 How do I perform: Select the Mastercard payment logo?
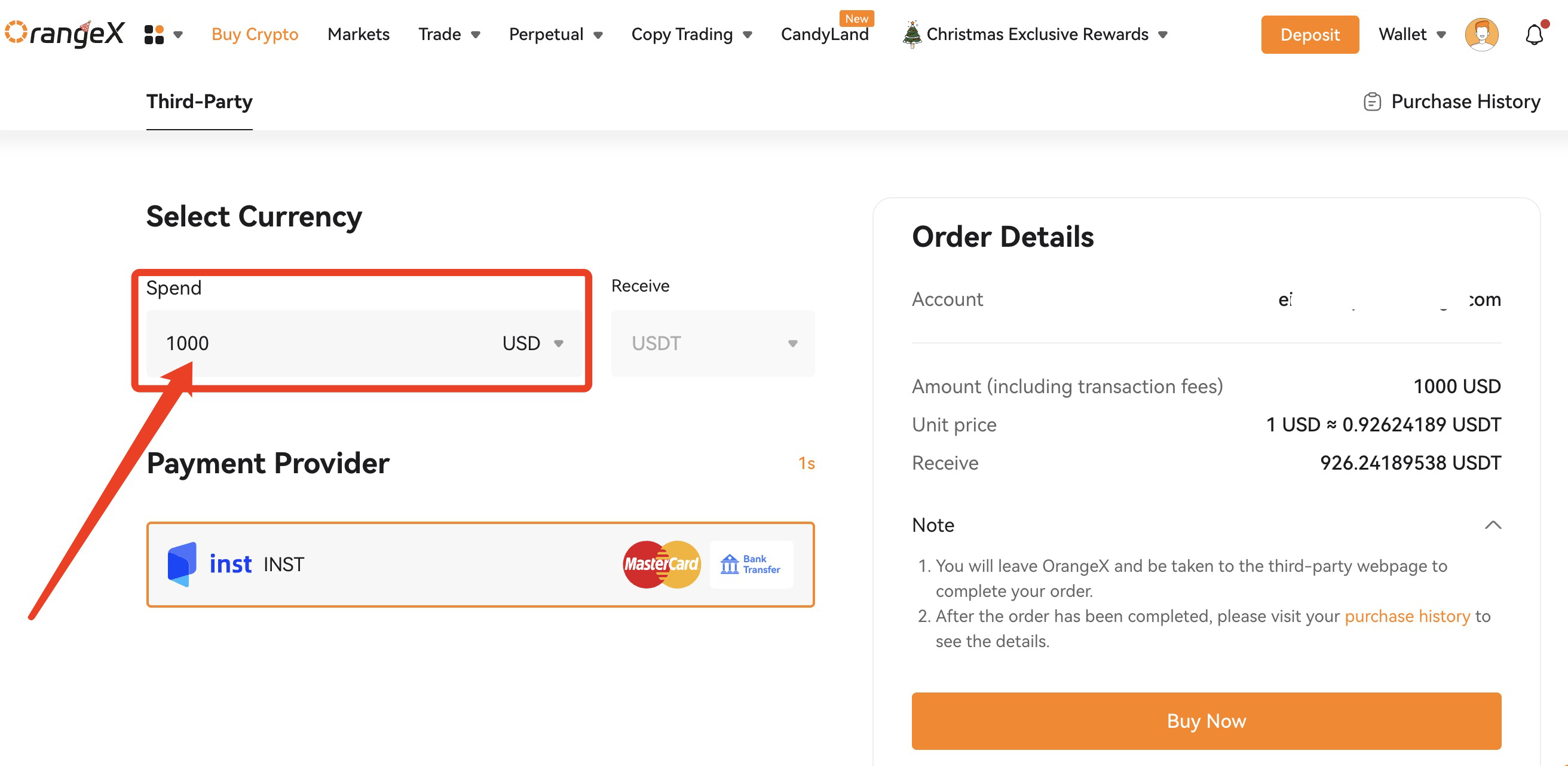pos(661,564)
